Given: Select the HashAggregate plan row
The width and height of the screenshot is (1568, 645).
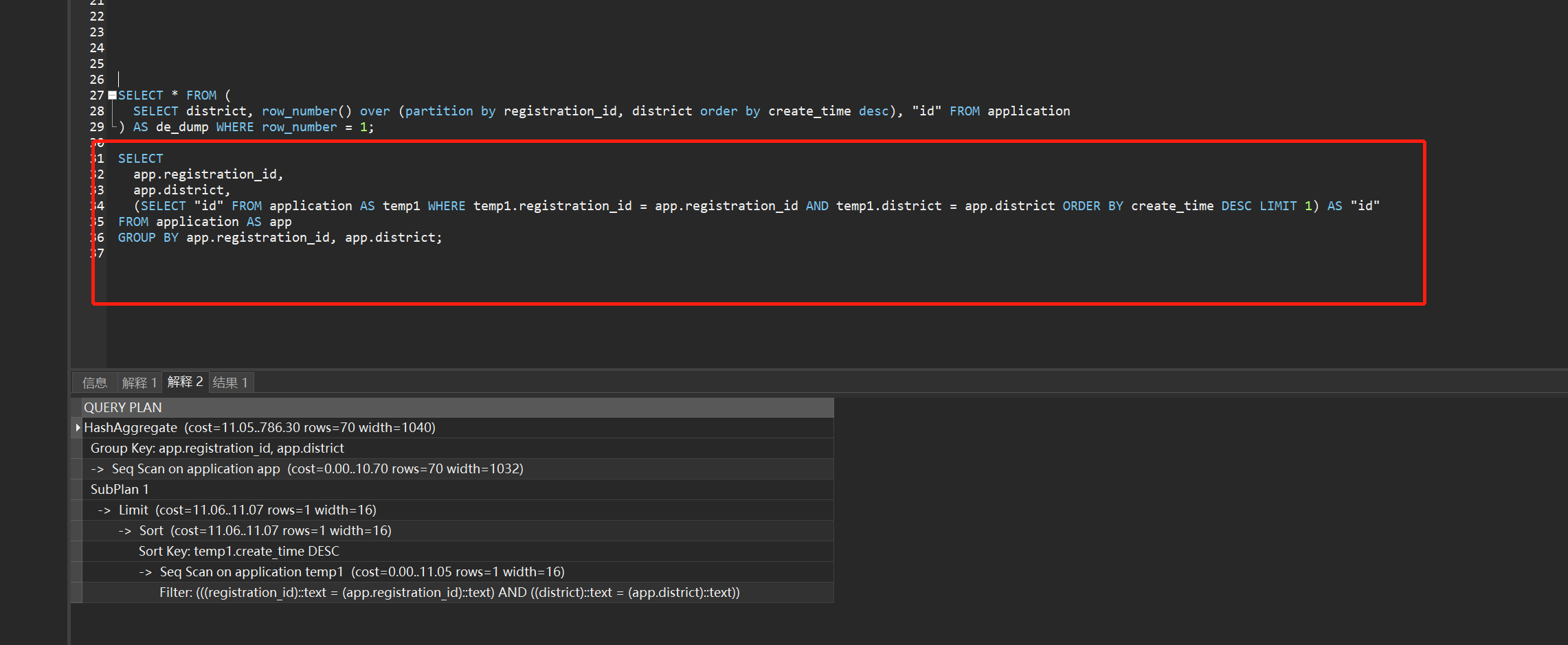Looking at the screenshot, I should 458,427.
